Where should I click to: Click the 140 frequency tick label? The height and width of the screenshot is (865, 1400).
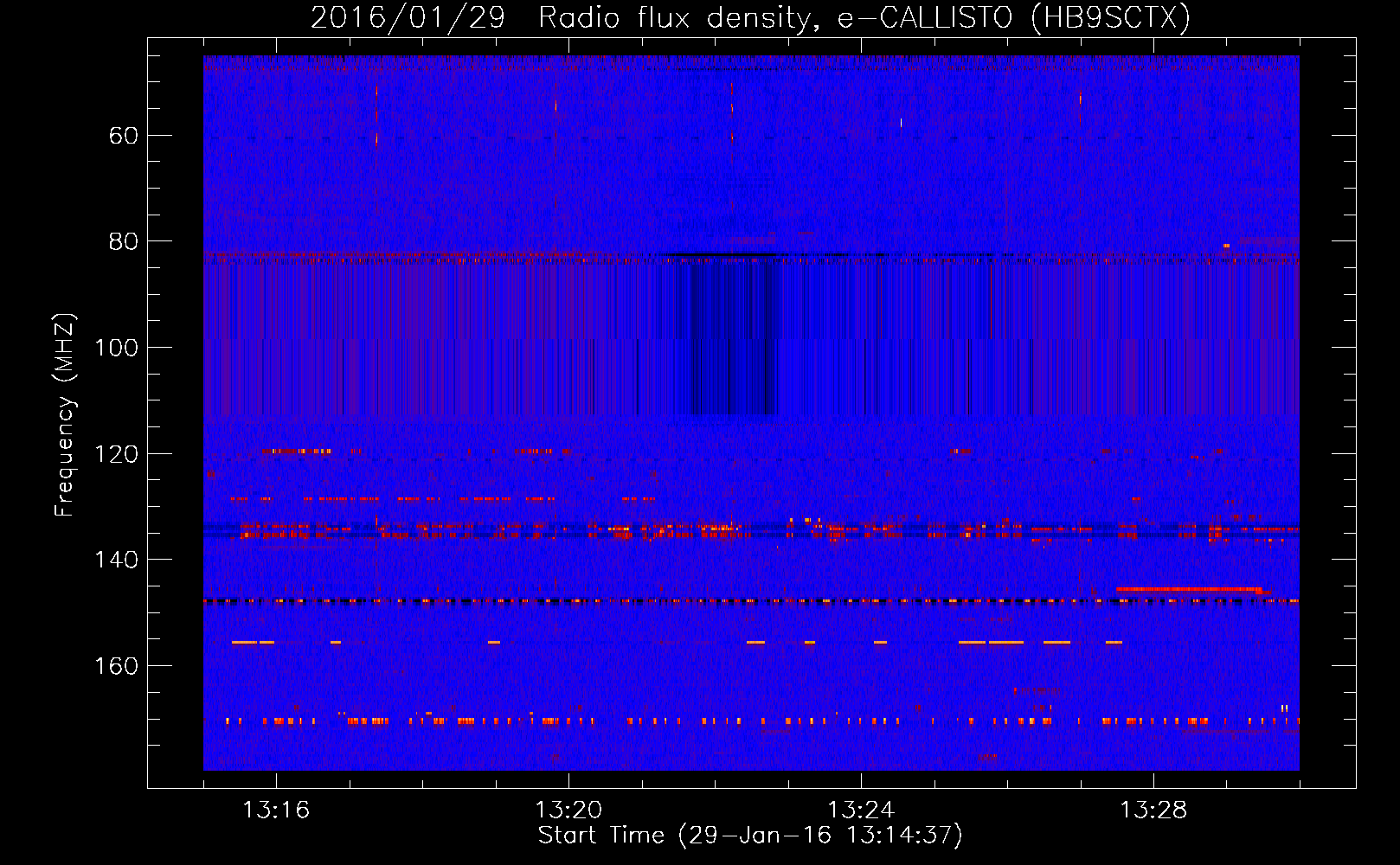tap(116, 560)
